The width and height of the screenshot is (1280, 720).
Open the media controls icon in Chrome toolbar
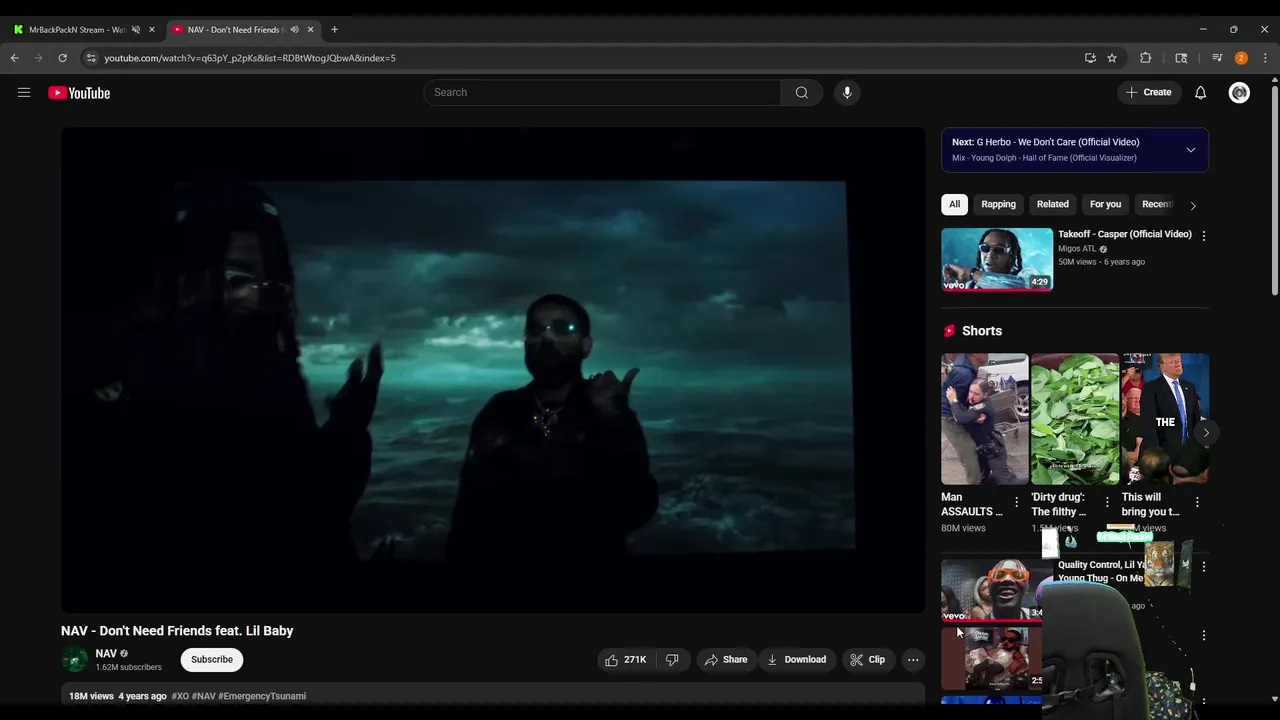click(1217, 58)
